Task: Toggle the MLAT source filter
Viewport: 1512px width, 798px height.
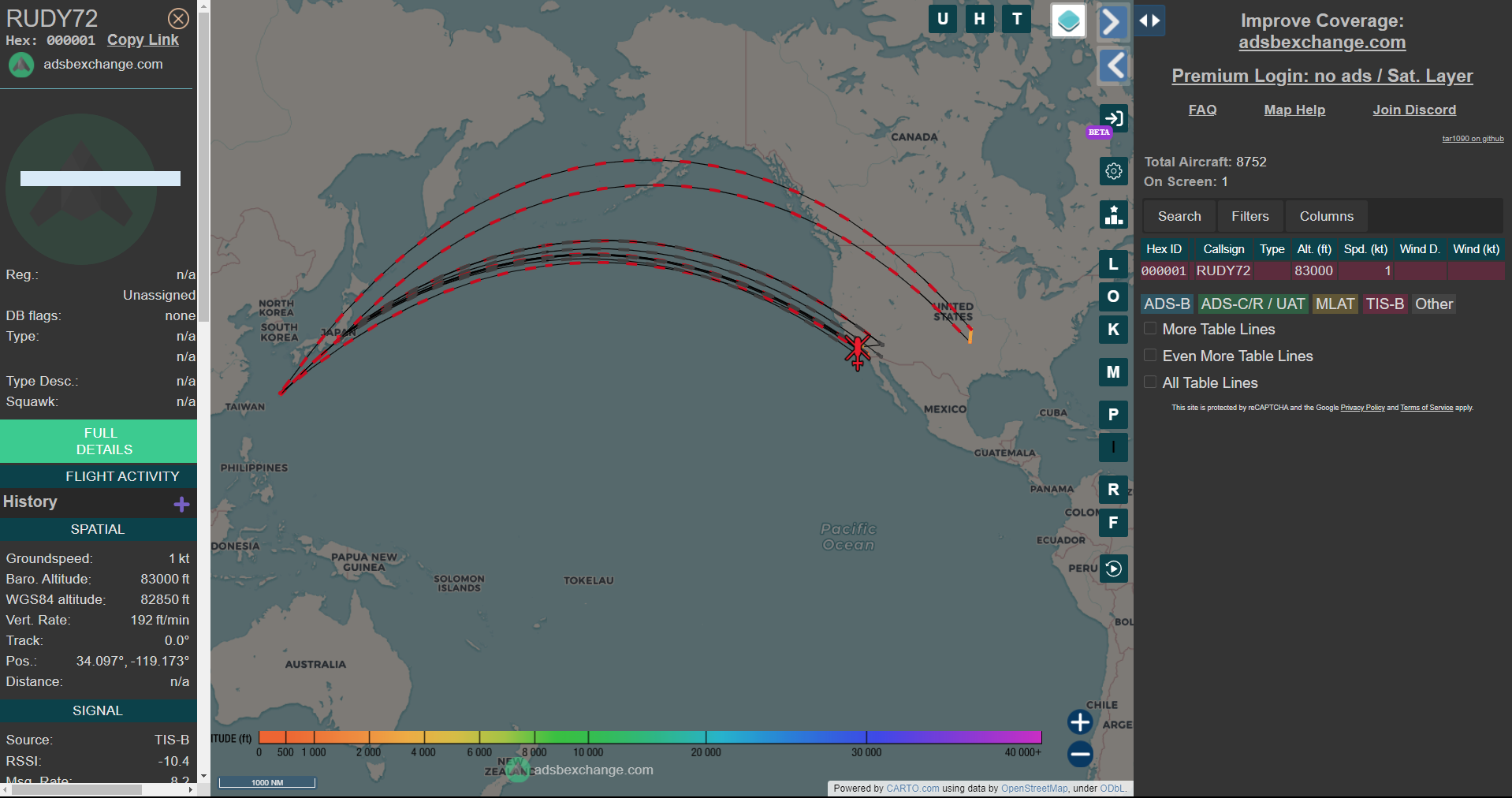Action: pyautogui.click(x=1335, y=304)
